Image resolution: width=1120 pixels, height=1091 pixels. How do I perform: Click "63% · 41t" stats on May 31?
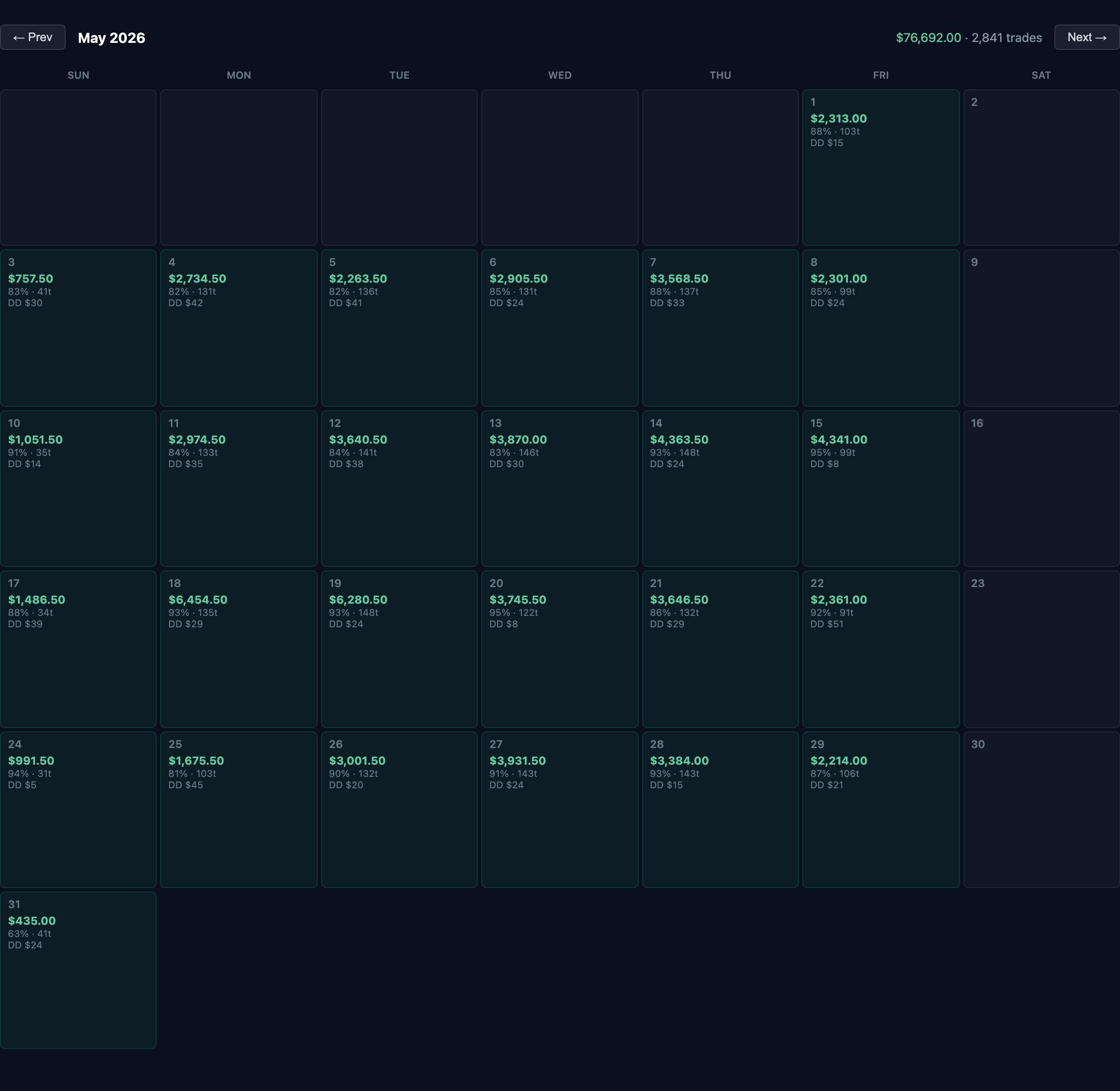[30, 934]
